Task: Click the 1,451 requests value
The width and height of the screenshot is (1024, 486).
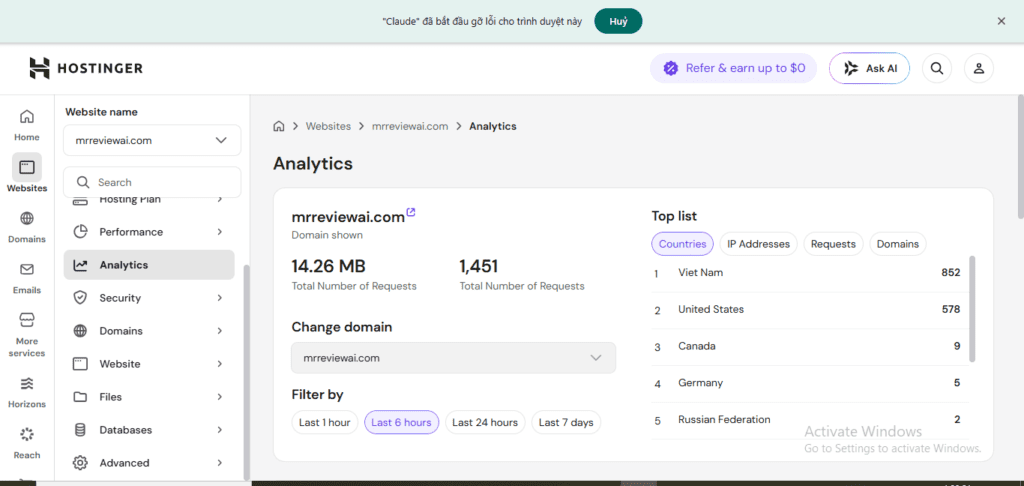Action: (479, 267)
